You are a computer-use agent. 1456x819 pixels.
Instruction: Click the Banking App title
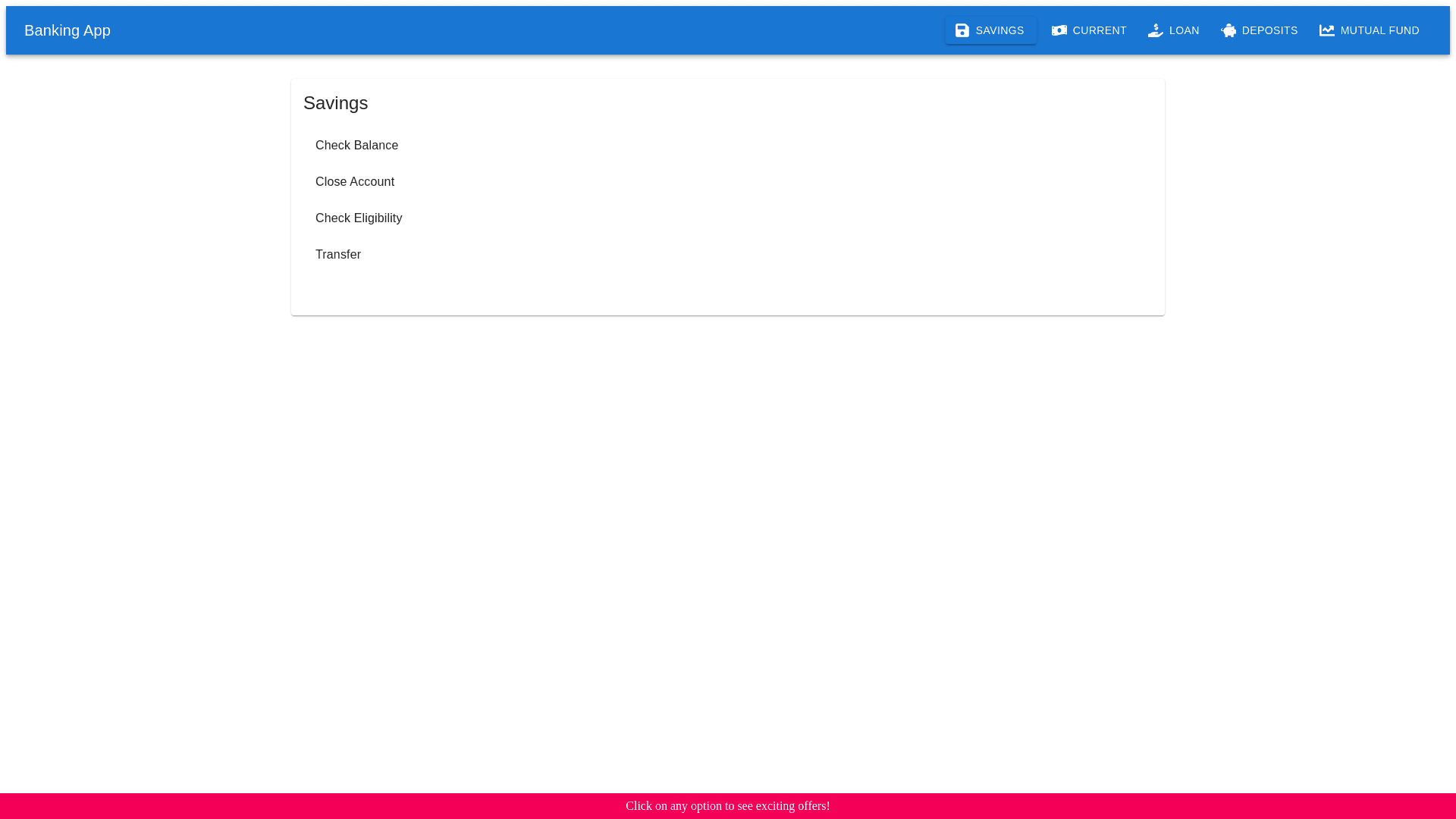tap(67, 30)
